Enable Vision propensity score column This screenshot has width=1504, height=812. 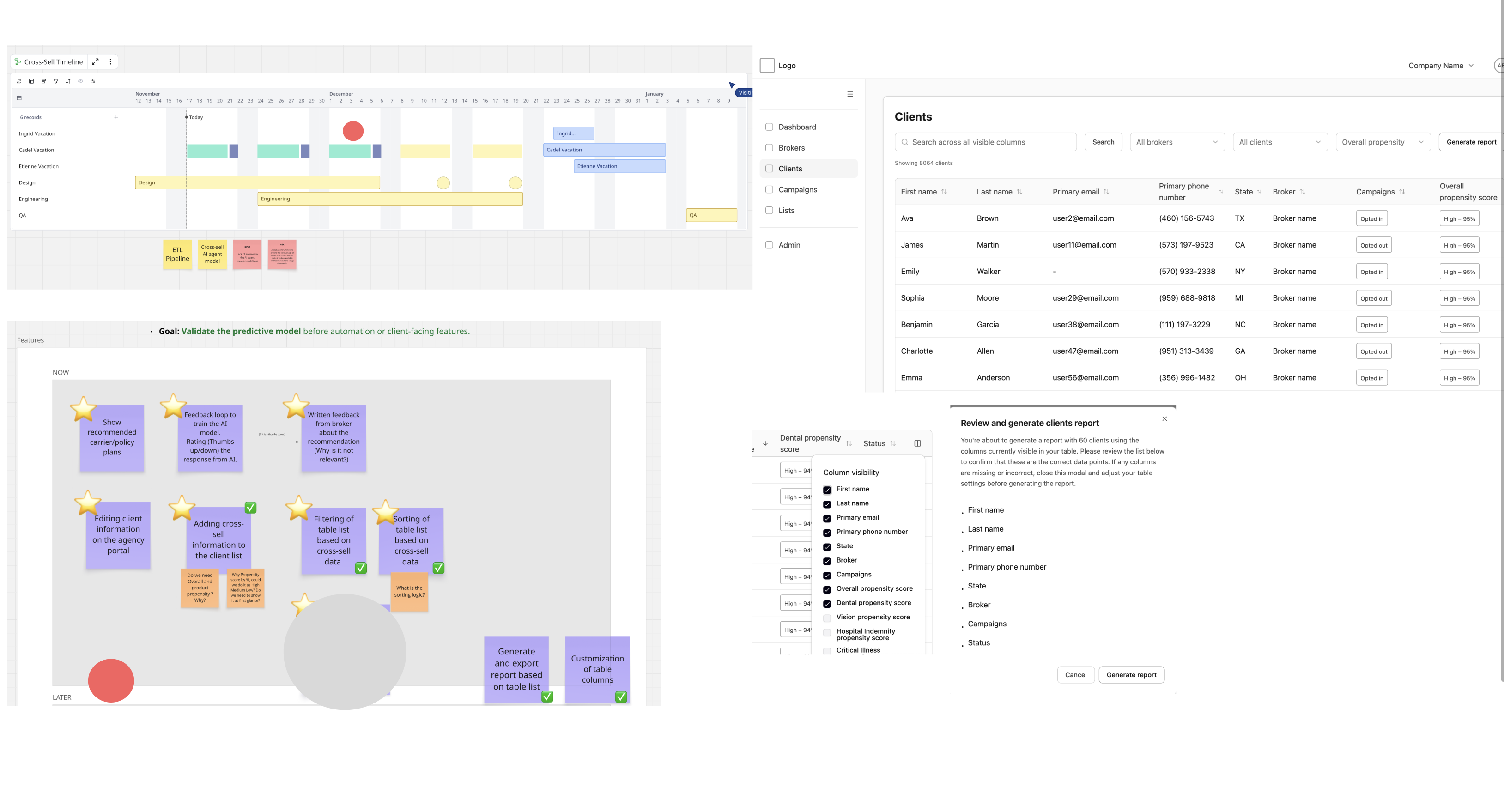[x=827, y=618]
